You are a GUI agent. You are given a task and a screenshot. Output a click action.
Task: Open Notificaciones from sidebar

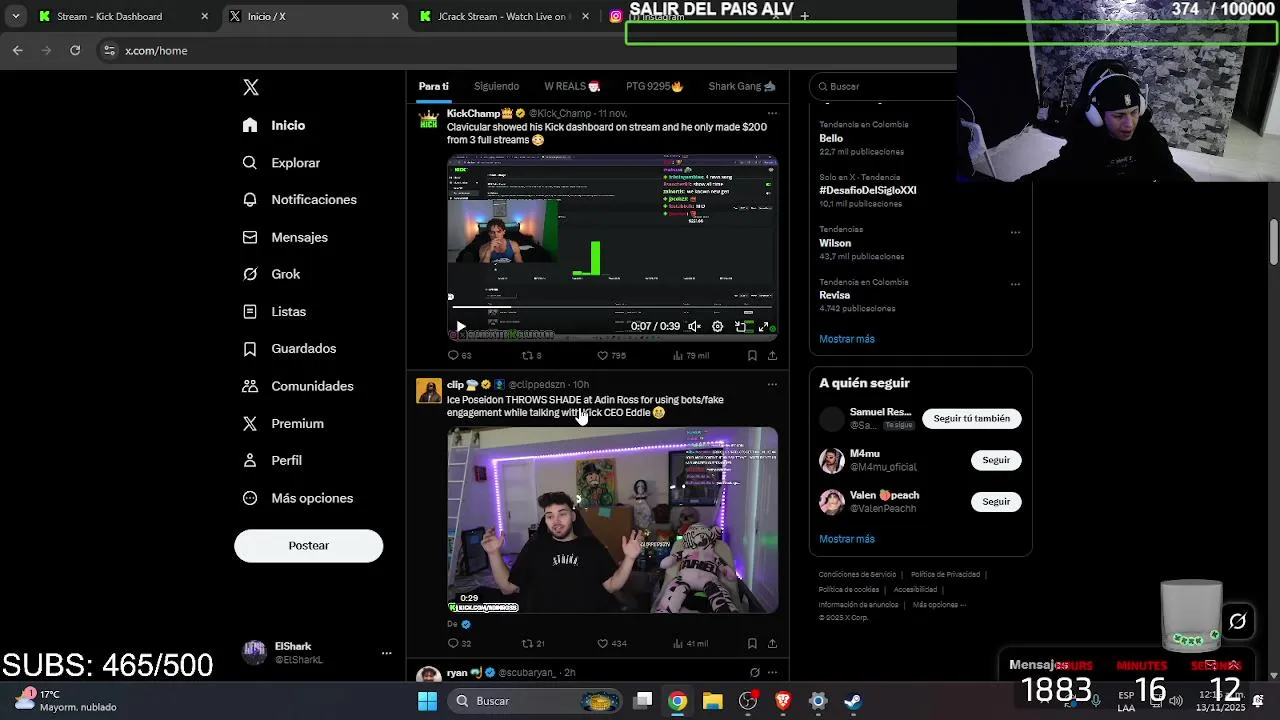point(299,199)
